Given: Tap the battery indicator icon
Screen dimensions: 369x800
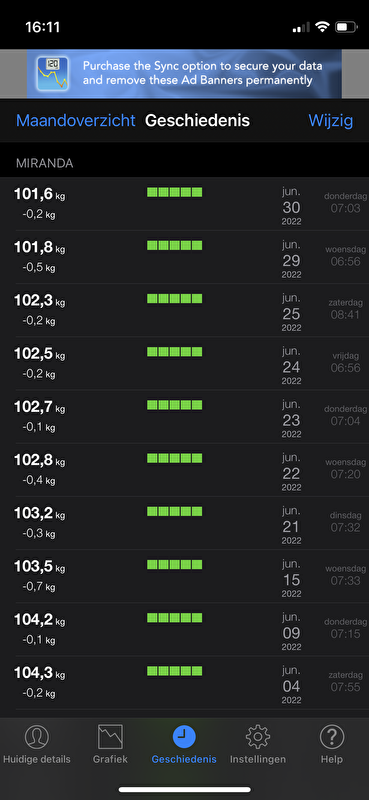Looking at the screenshot, I should pyautogui.click(x=346, y=27).
